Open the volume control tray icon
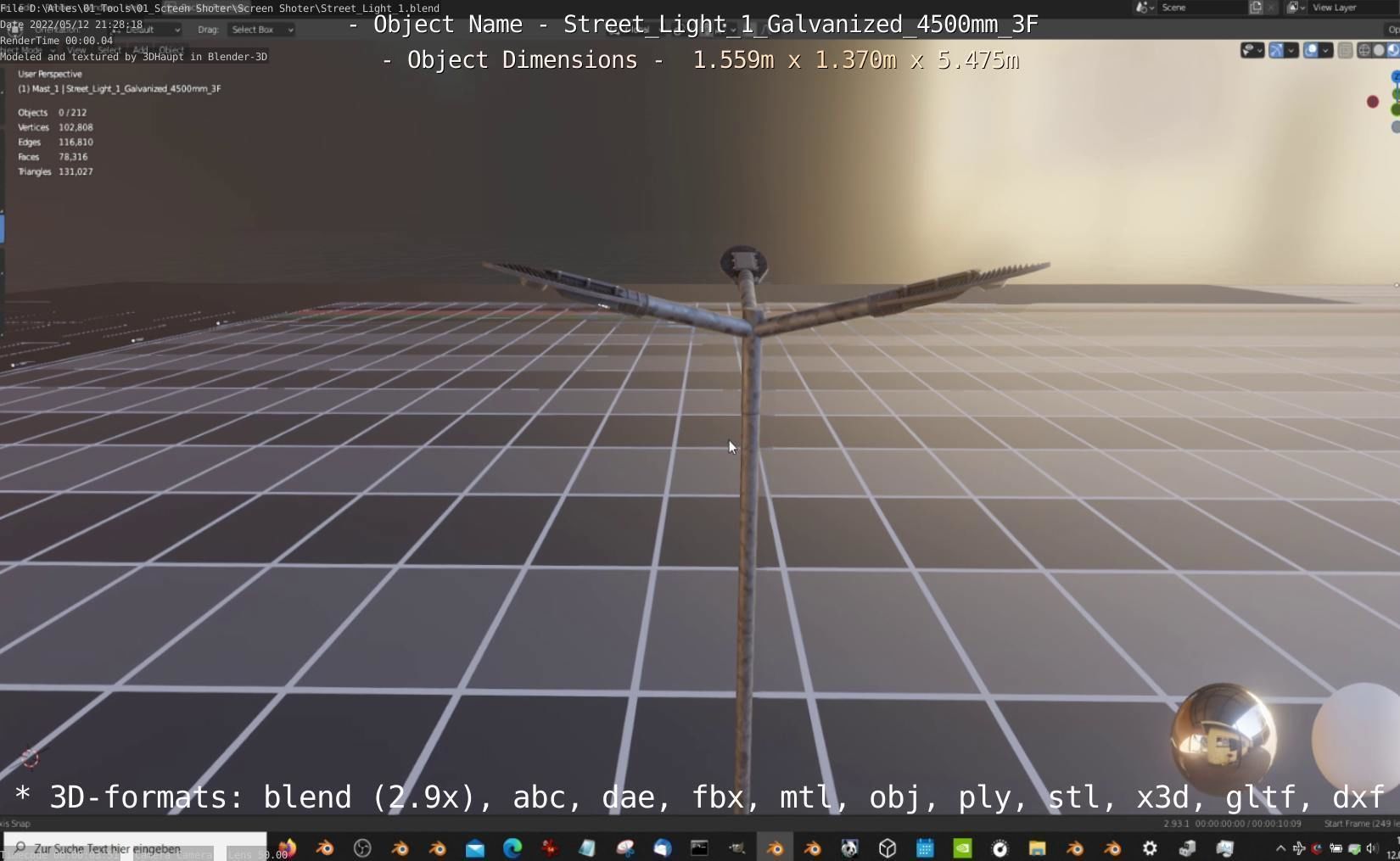The height and width of the screenshot is (861, 1400). coord(1372,847)
